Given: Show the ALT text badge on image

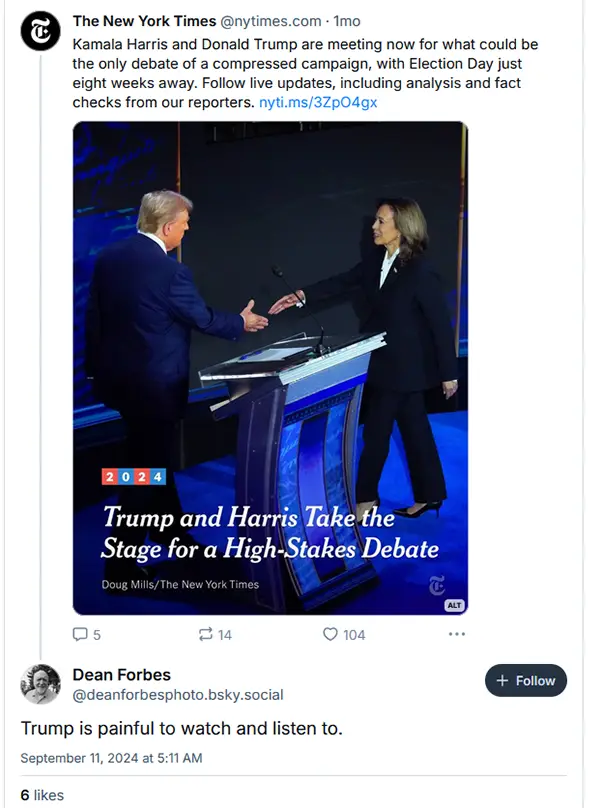Looking at the screenshot, I should 454,605.
